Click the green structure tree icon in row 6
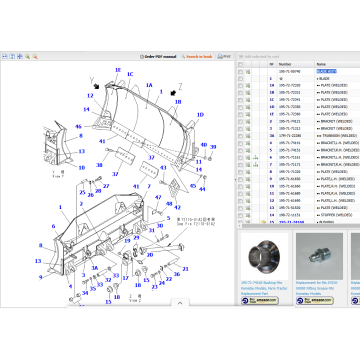 [x=256, y=157]
